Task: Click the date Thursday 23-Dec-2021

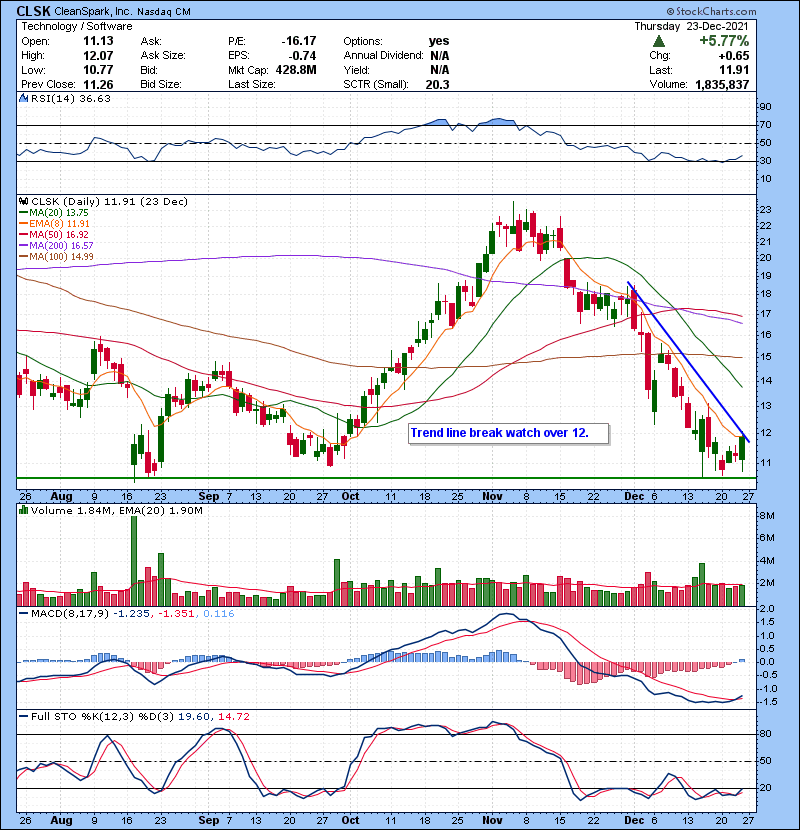Action: [691, 26]
